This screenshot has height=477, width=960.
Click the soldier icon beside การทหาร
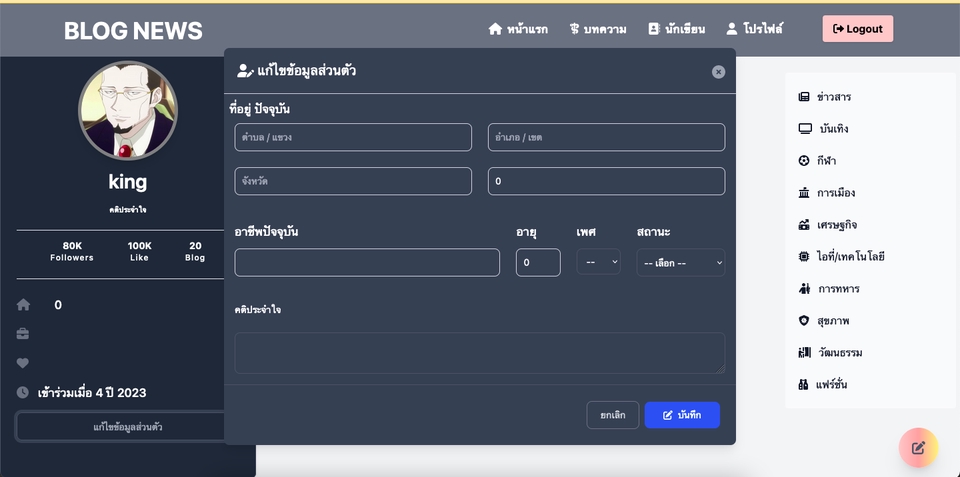(x=804, y=288)
